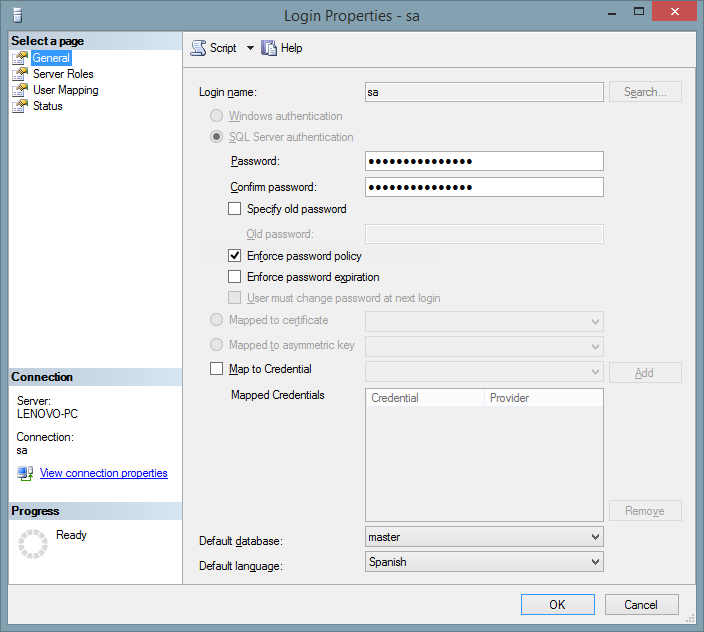Click the Script scroll icon in toolbar
Screen dimensions: 704x632
(x=198, y=48)
